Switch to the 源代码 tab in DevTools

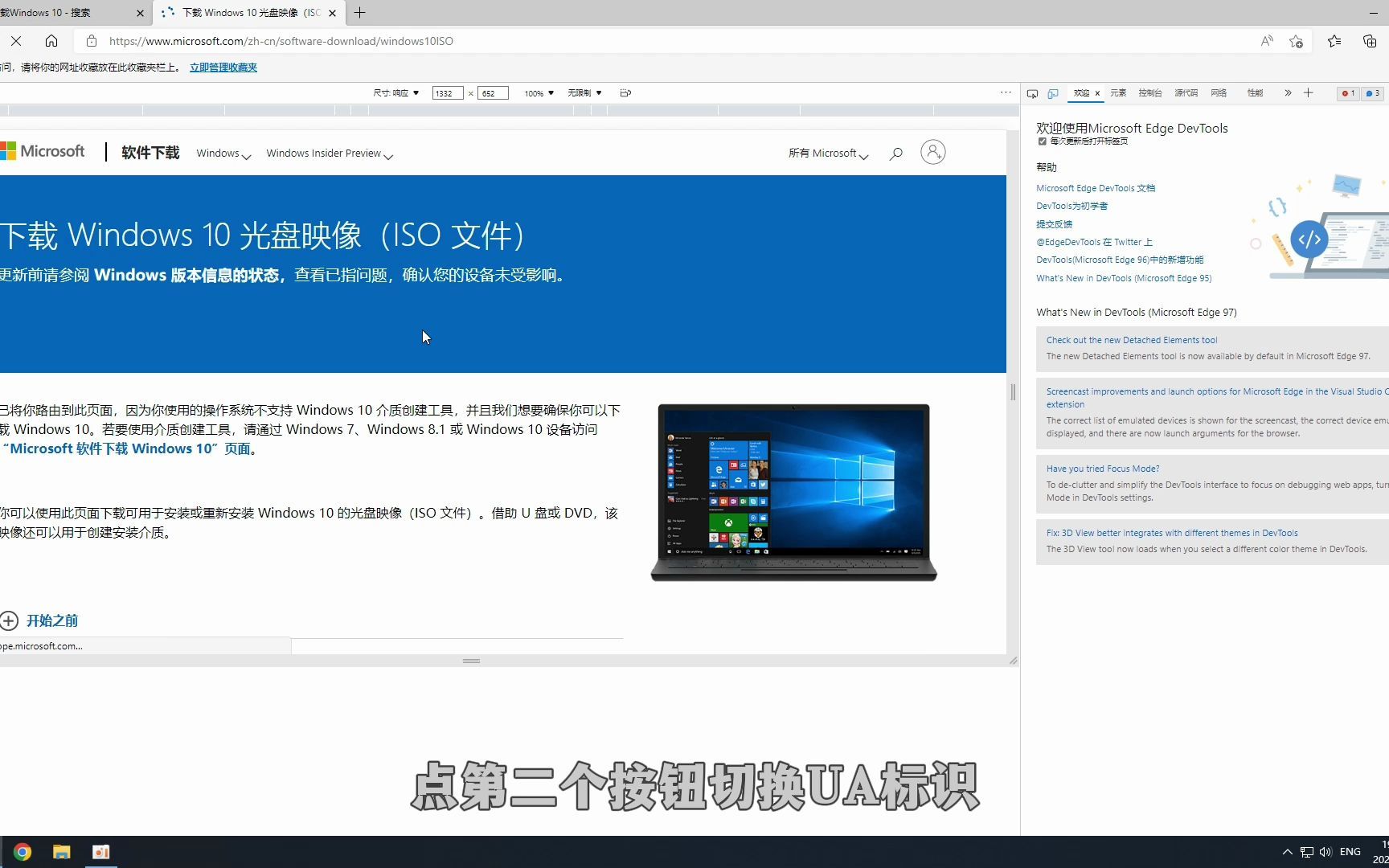coord(1186,93)
